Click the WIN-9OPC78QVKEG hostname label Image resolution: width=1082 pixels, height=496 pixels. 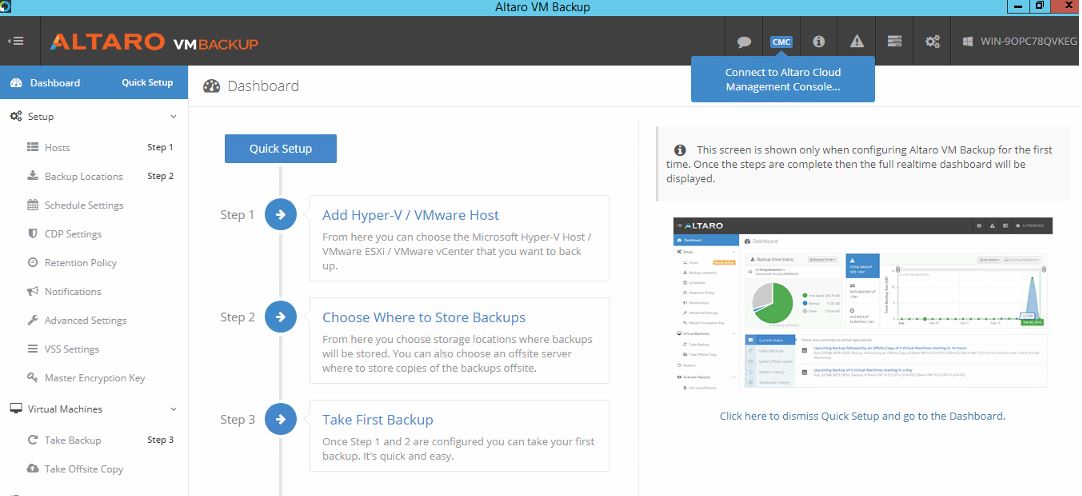1028,41
